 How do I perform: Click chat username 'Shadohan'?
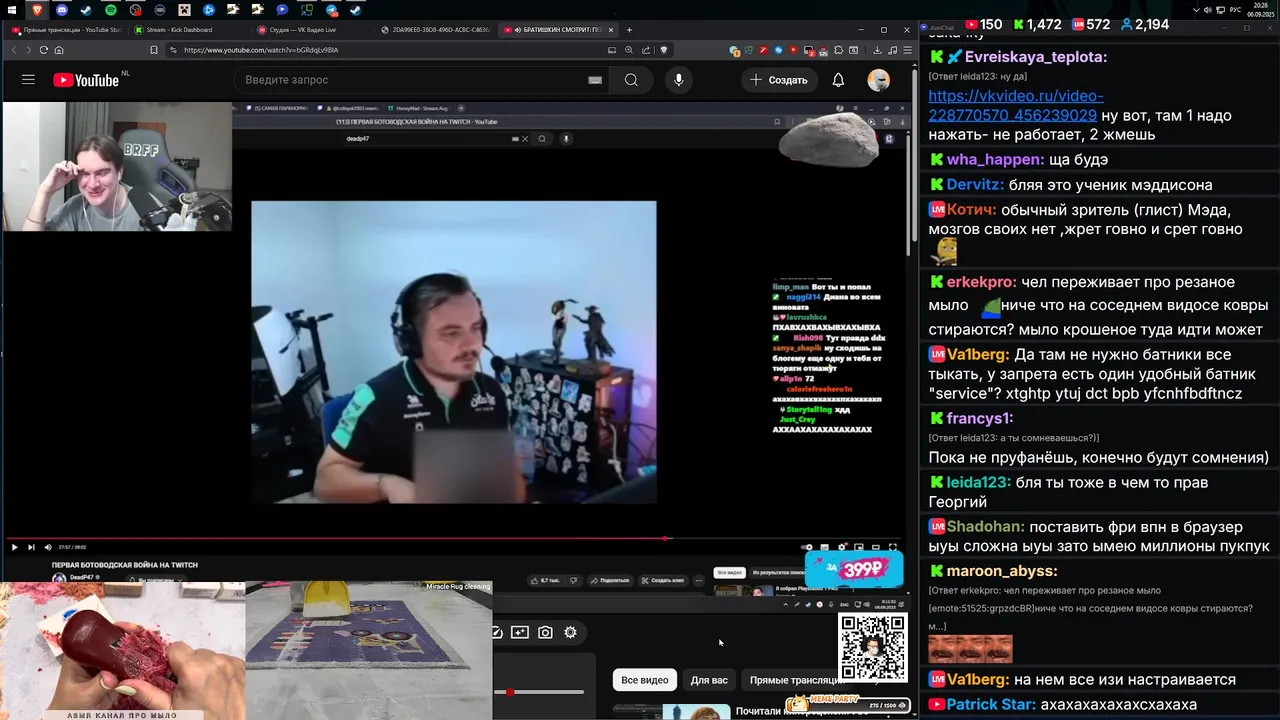pos(986,527)
